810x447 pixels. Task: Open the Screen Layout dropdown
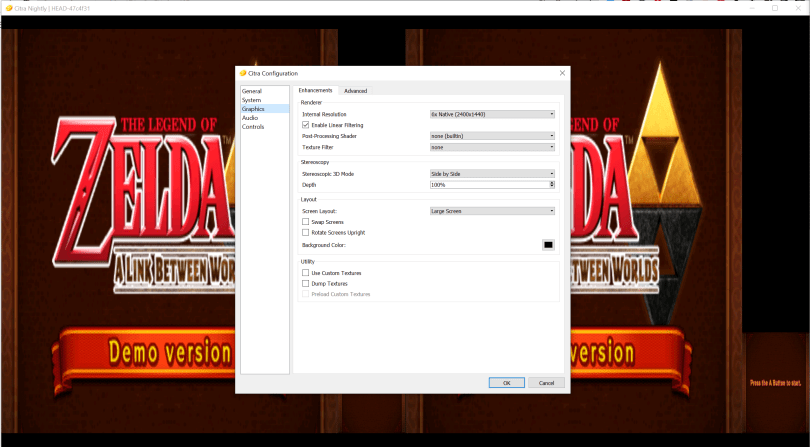492,211
